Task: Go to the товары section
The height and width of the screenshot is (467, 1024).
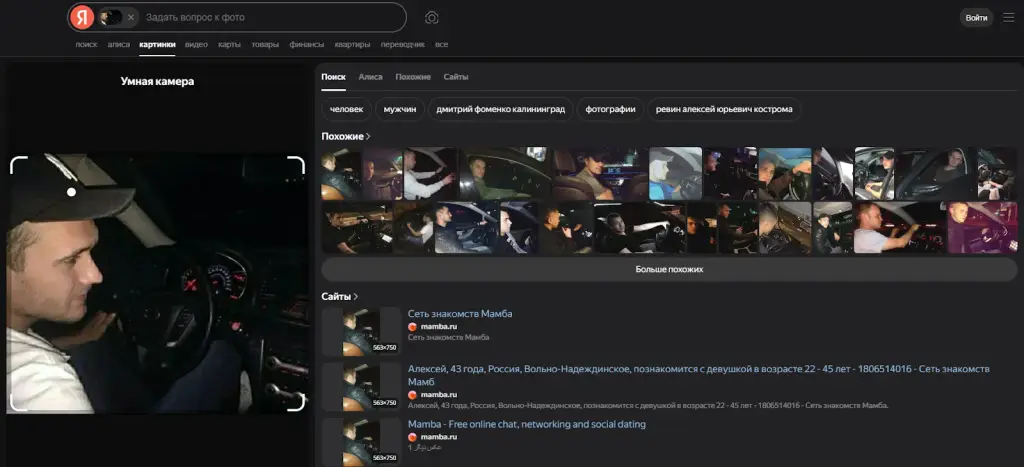Action: [x=265, y=44]
